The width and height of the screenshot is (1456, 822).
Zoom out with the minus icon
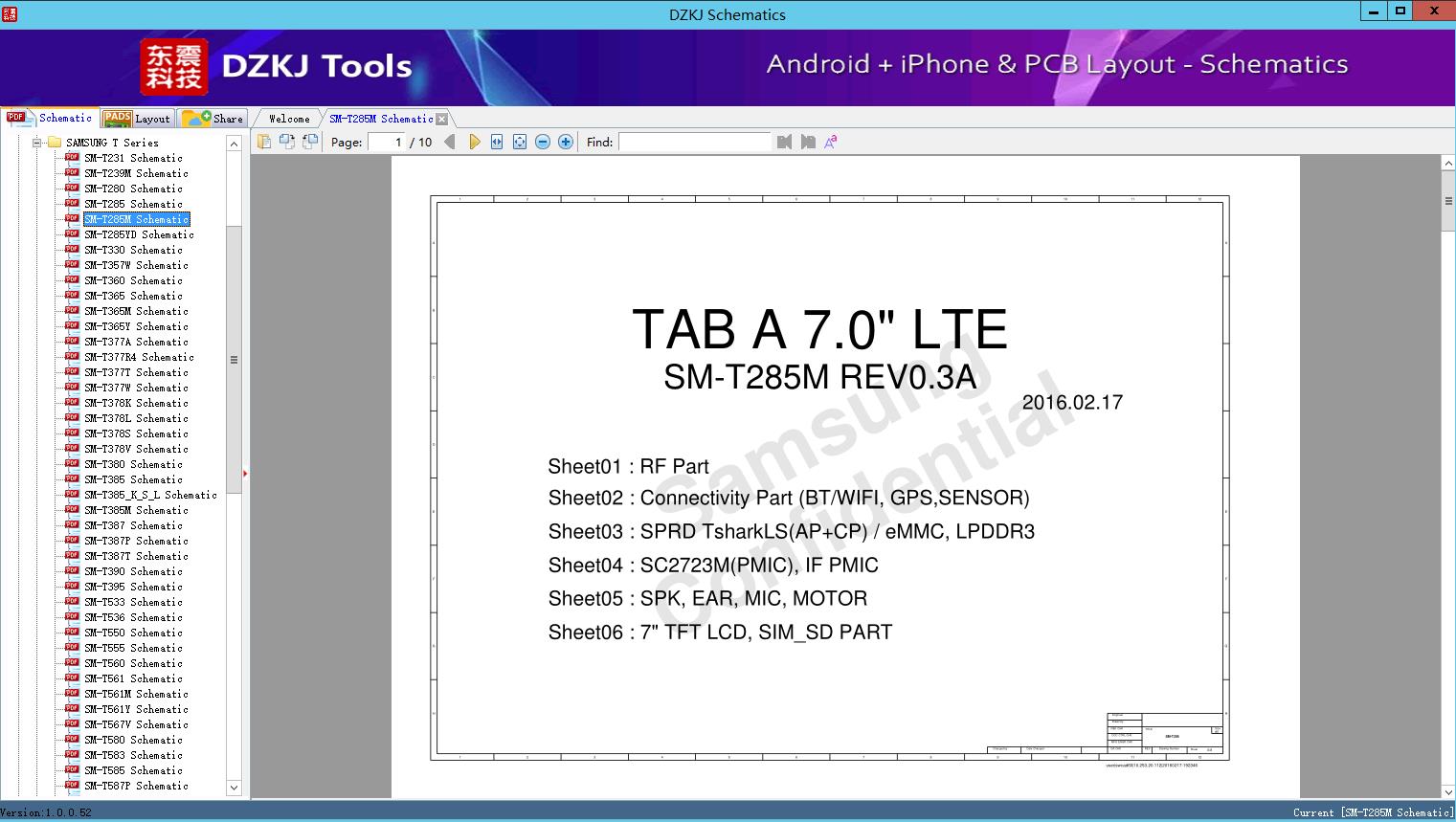[x=543, y=142]
